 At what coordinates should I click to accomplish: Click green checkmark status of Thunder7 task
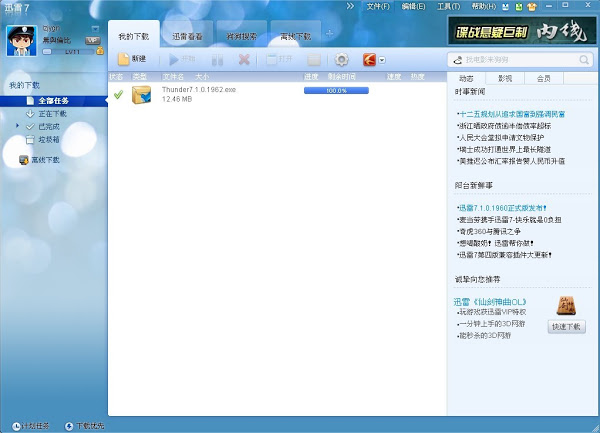coord(118,94)
